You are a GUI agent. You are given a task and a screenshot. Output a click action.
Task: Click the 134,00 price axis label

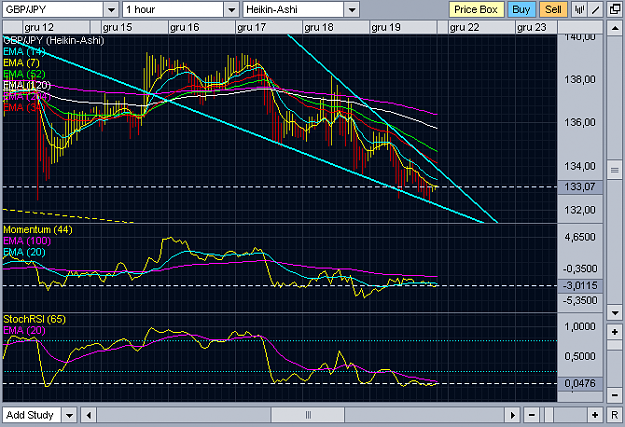(x=580, y=165)
